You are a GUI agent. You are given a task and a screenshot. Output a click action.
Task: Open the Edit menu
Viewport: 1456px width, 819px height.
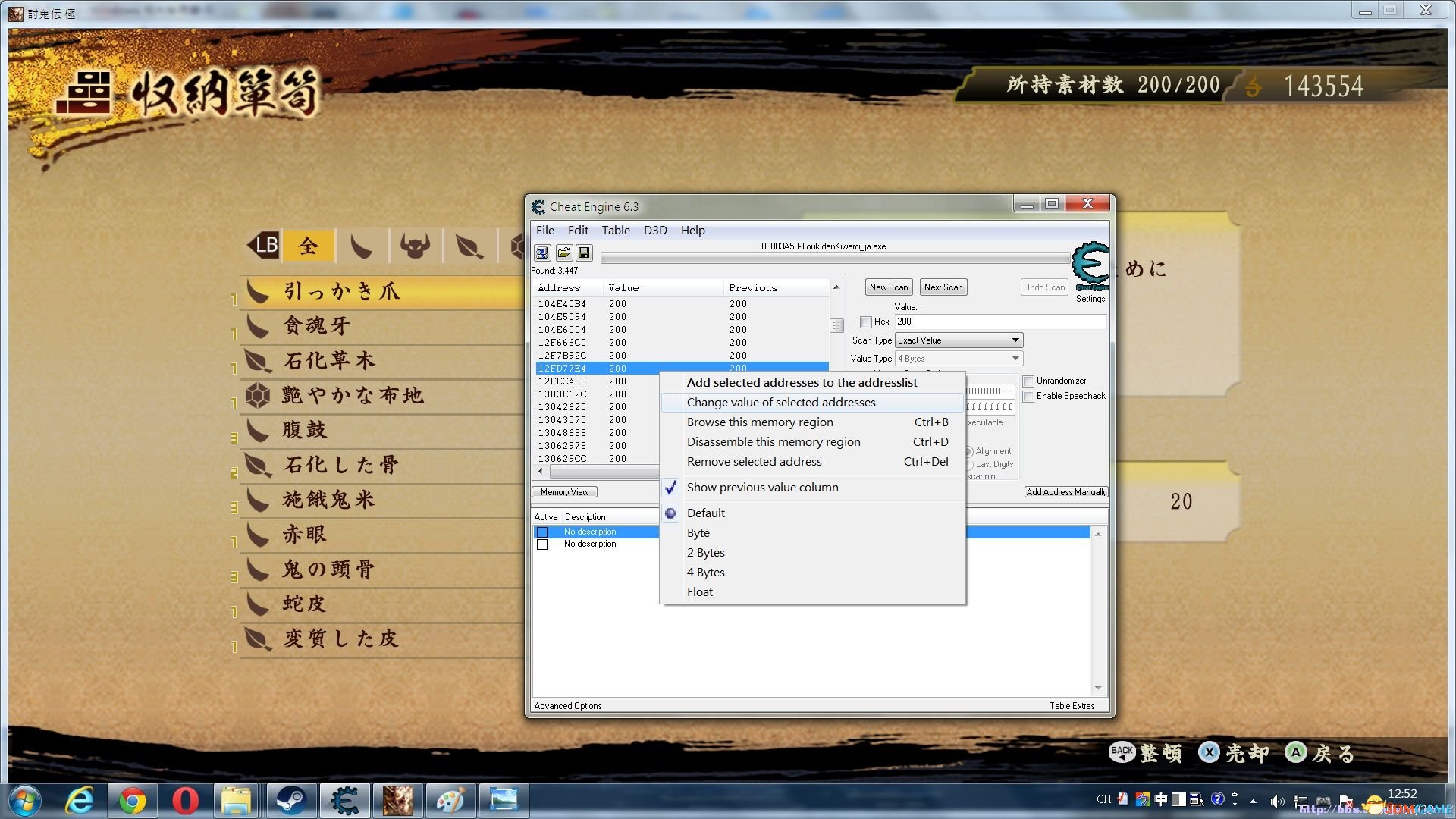pos(578,231)
